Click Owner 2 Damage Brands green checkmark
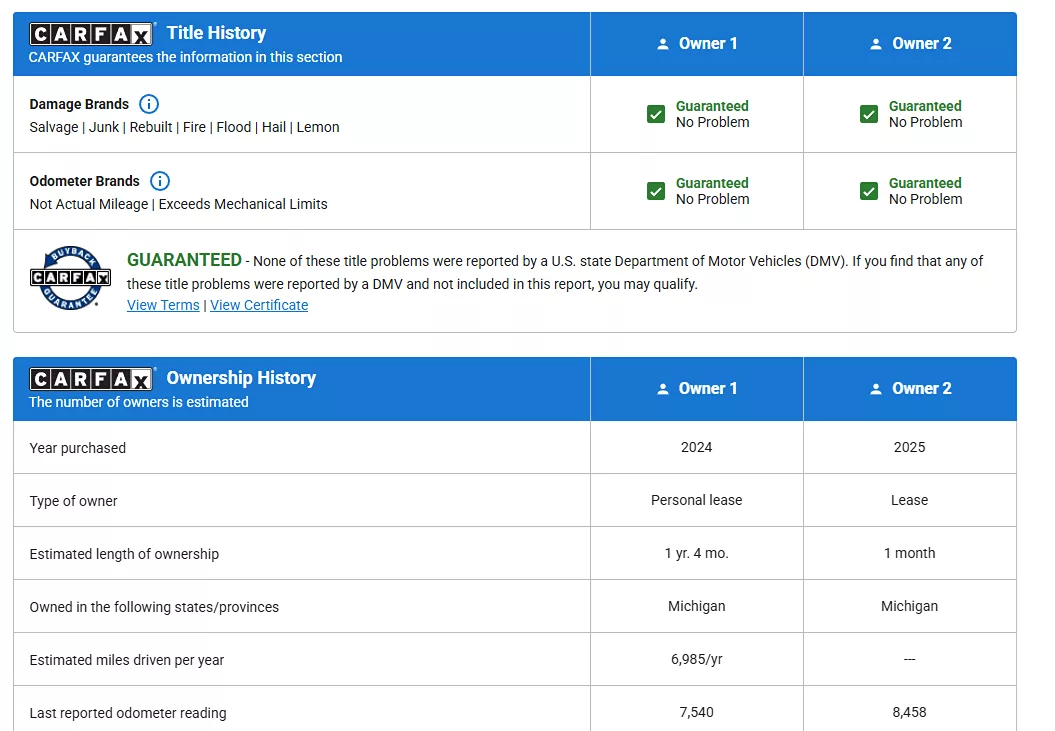Viewport: 1055px width, 731px height. point(869,114)
